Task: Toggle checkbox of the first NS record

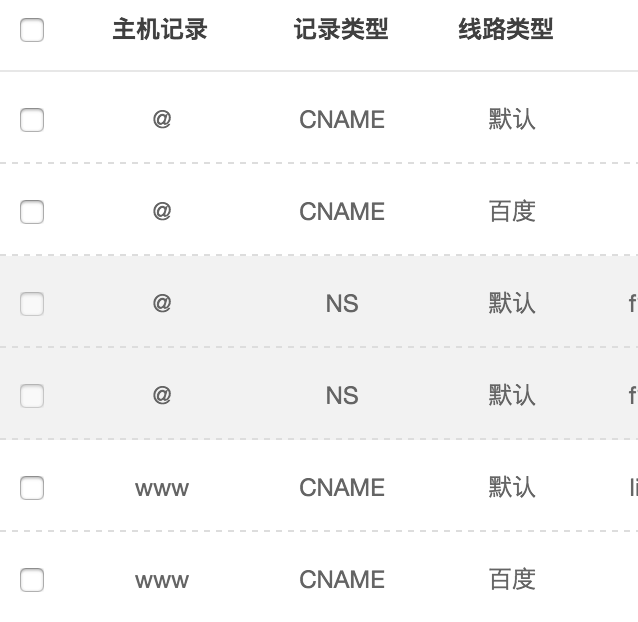Action: click(32, 304)
